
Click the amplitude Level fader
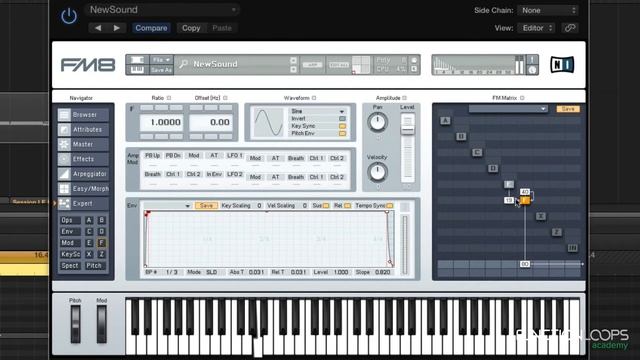pos(407,129)
